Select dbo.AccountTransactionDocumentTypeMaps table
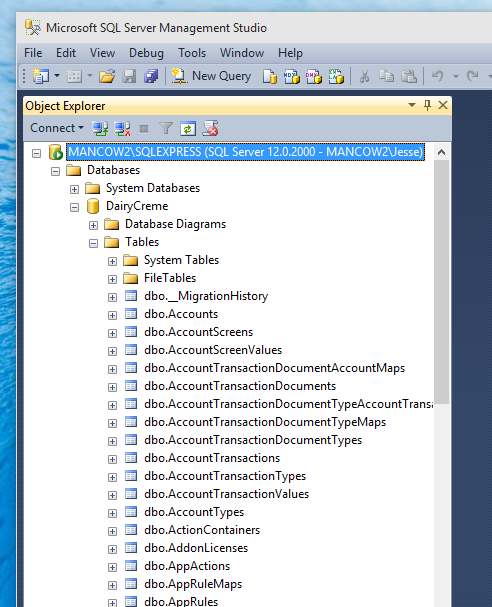 tap(265, 422)
